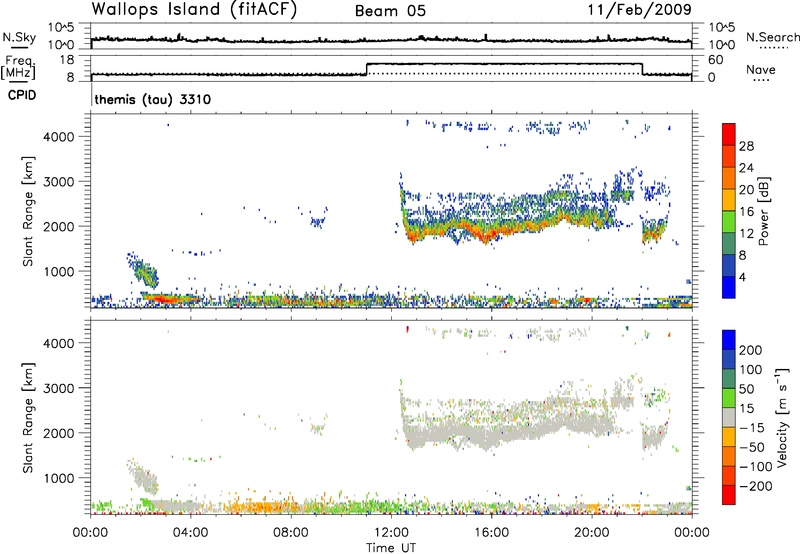The height and width of the screenshot is (554, 800).
Task: Click the Nave legend label
Action: [761, 69]
